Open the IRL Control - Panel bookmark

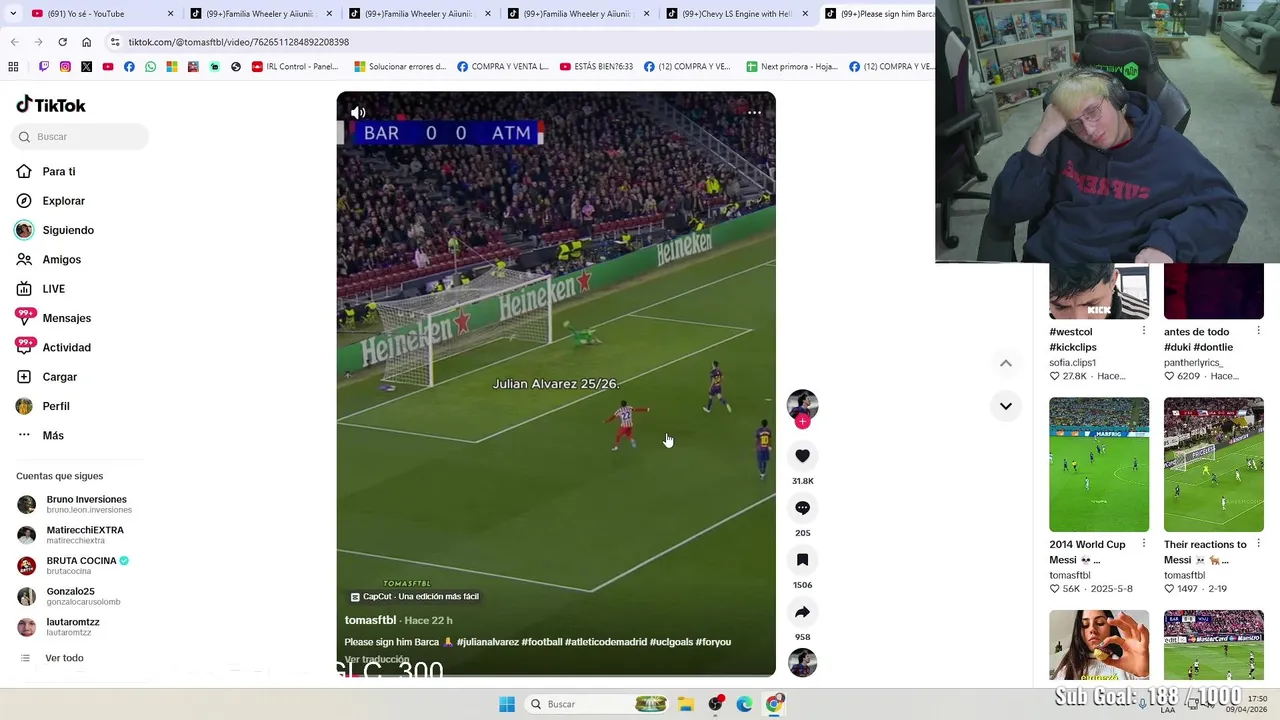(x=295, y=67)
